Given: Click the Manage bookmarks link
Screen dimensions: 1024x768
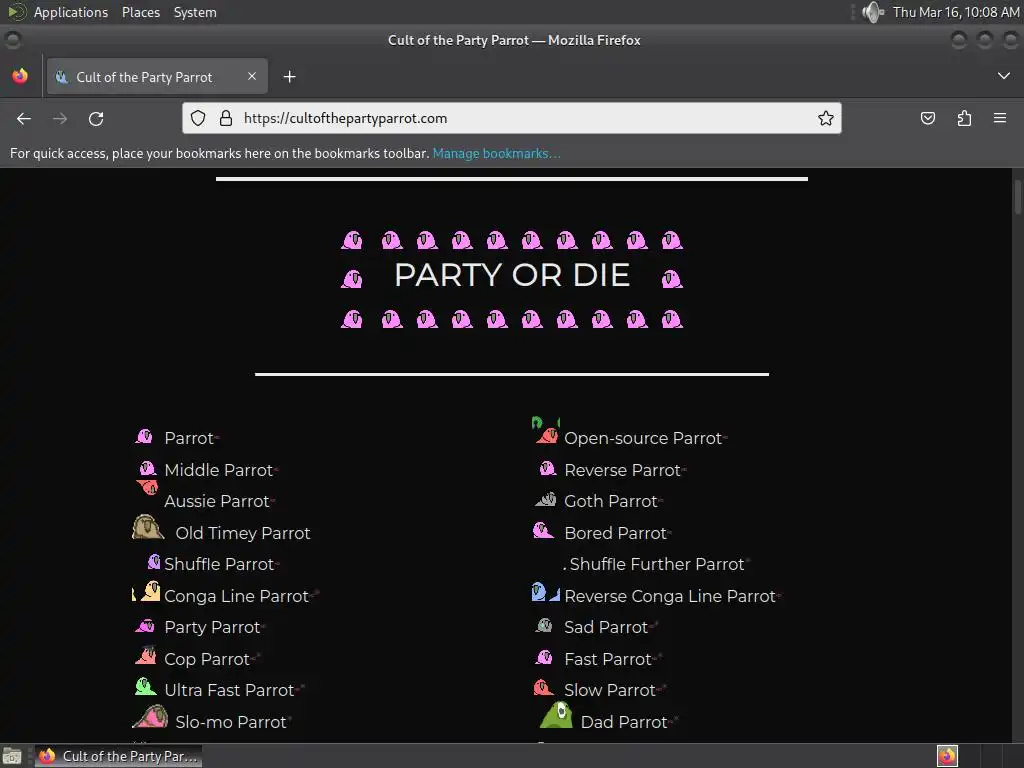Looking at the screenshot, I should (x=496, y=153).
